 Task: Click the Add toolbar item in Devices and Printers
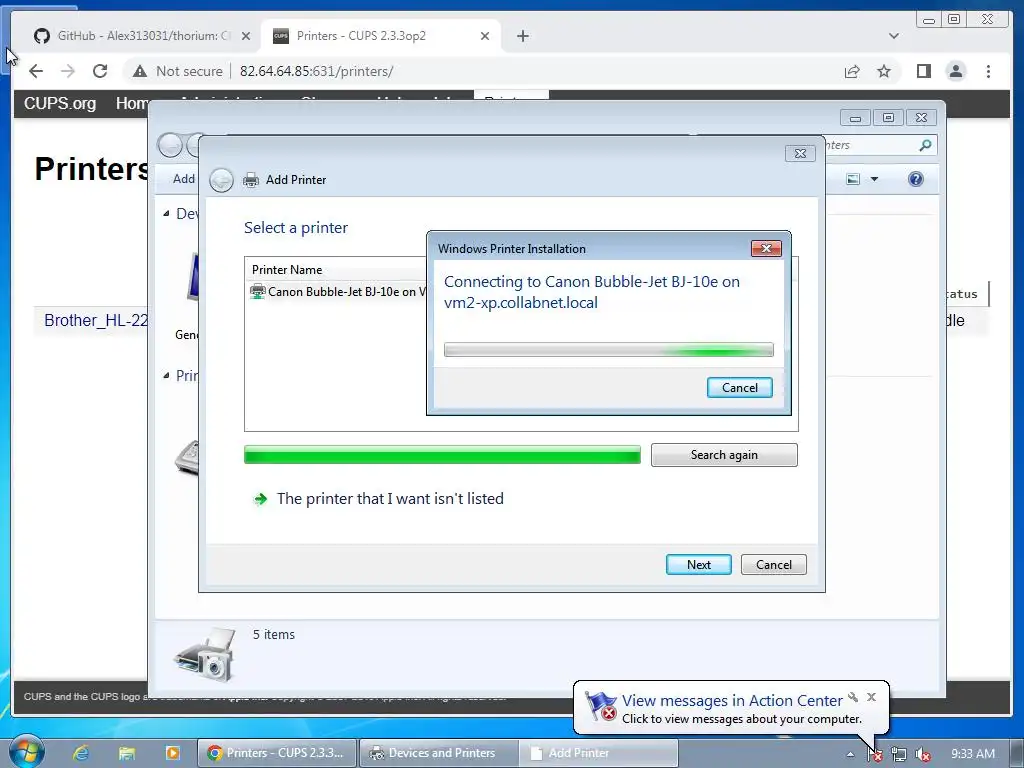coord(184,179)
